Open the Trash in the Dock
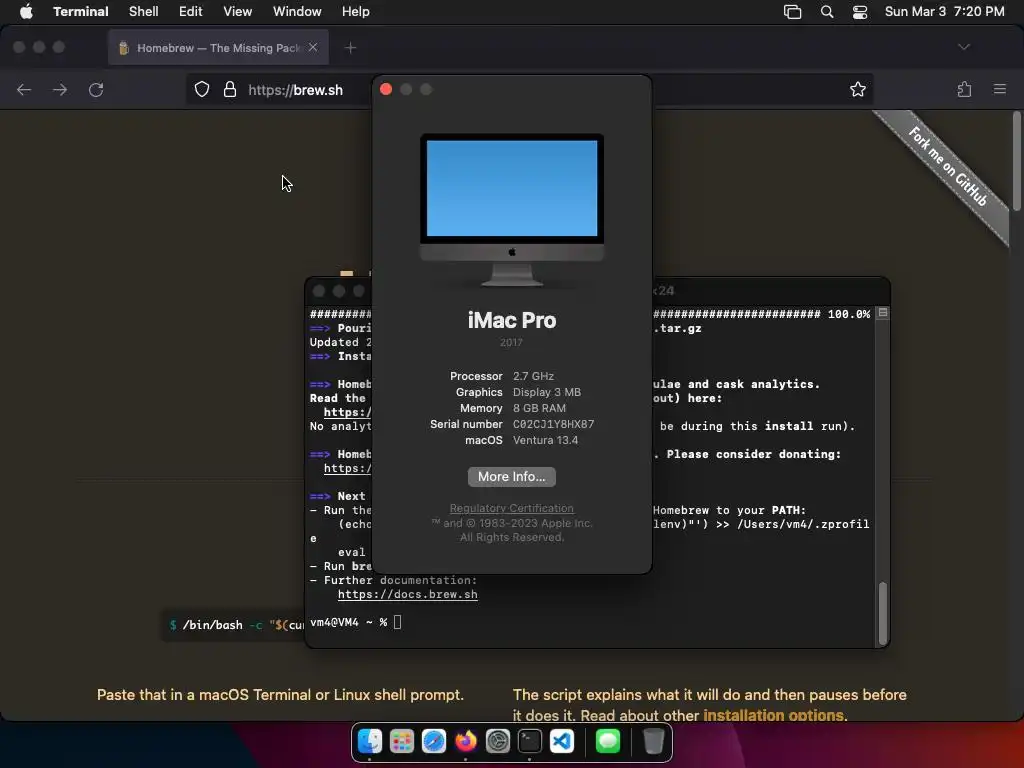The width and height of the screenshot is (1024, 768). click(x=654, y=741)
